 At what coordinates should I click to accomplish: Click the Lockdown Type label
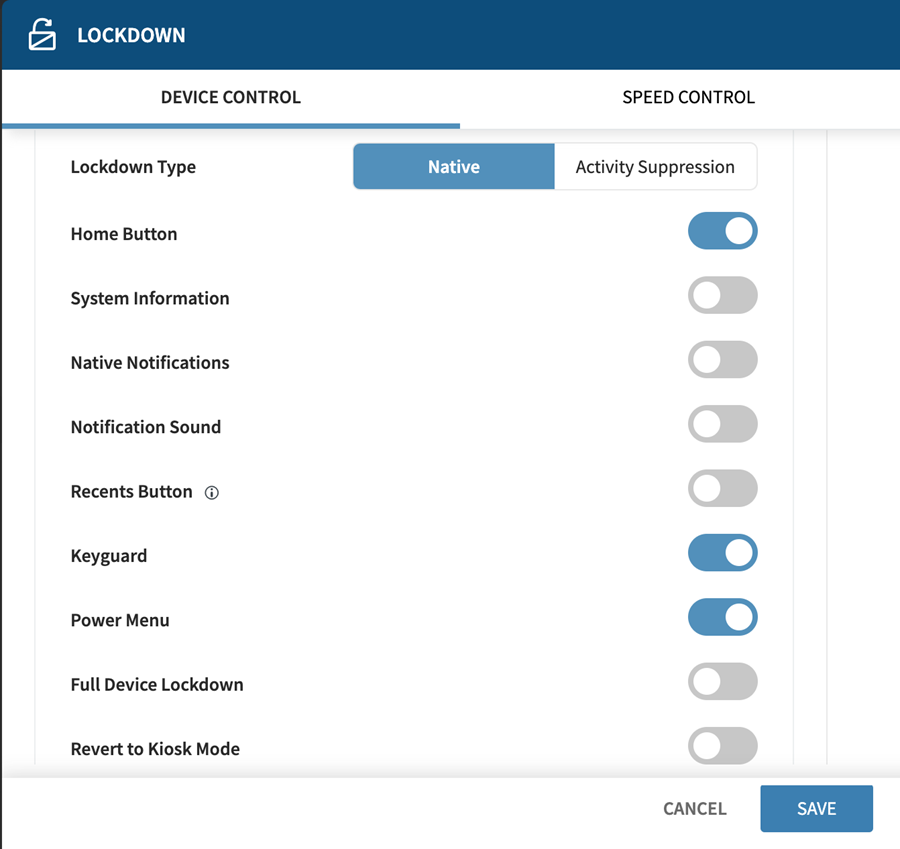click(x=133, y=167)
